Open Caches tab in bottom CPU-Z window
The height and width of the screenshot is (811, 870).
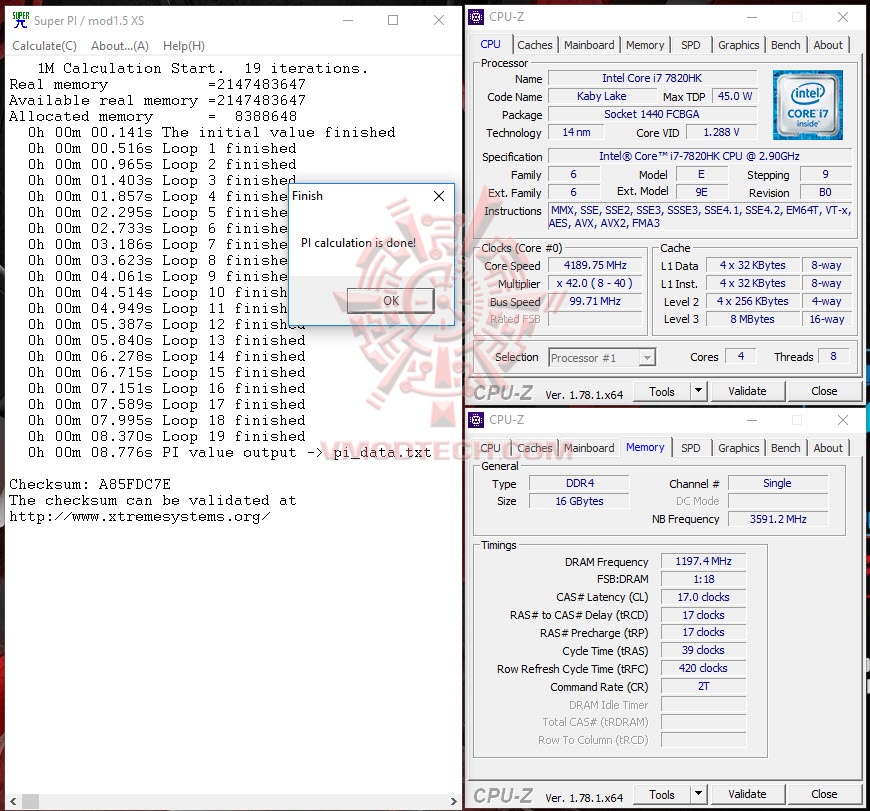click(x=534, y=448)
